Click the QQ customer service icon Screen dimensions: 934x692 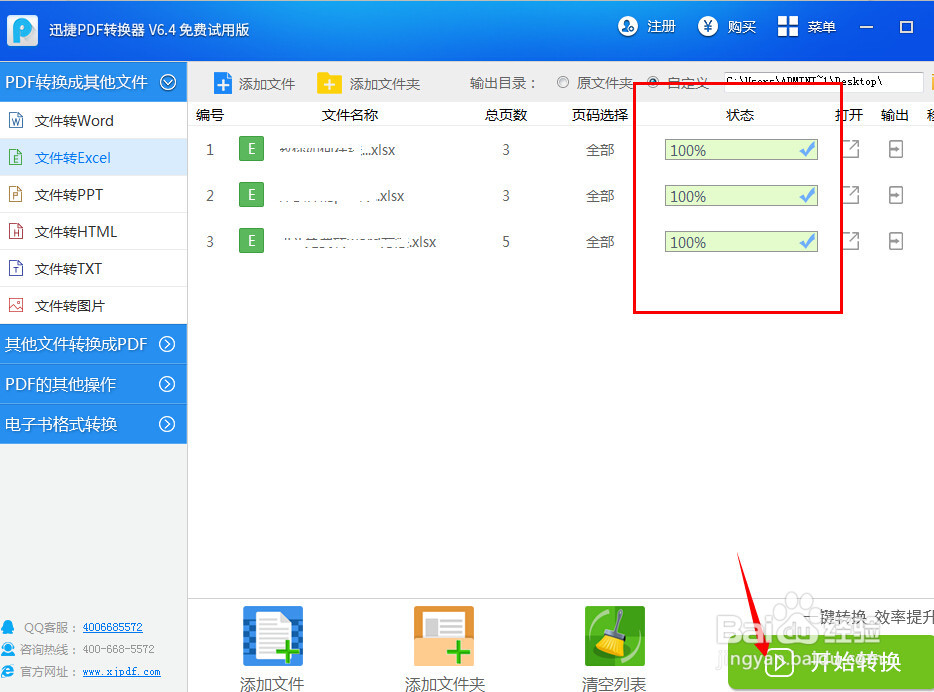click(8, 627)
